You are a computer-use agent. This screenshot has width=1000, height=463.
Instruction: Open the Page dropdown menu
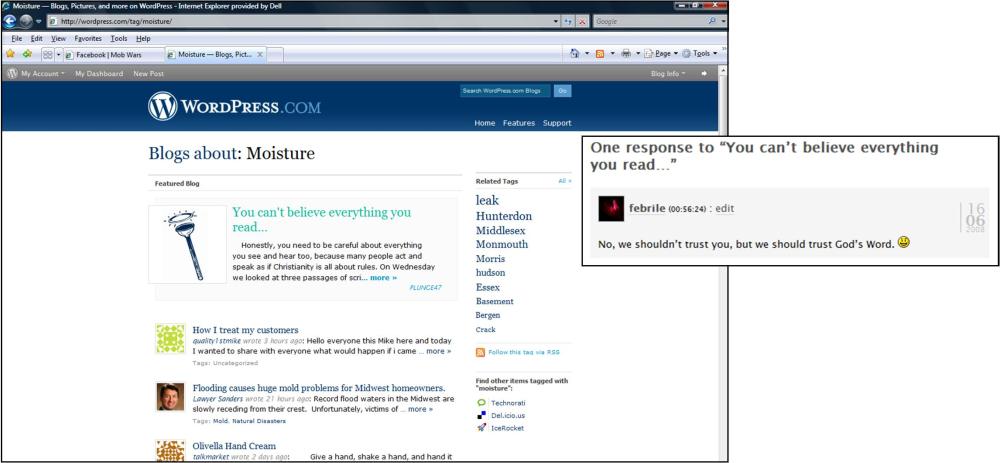pos(661,54)
